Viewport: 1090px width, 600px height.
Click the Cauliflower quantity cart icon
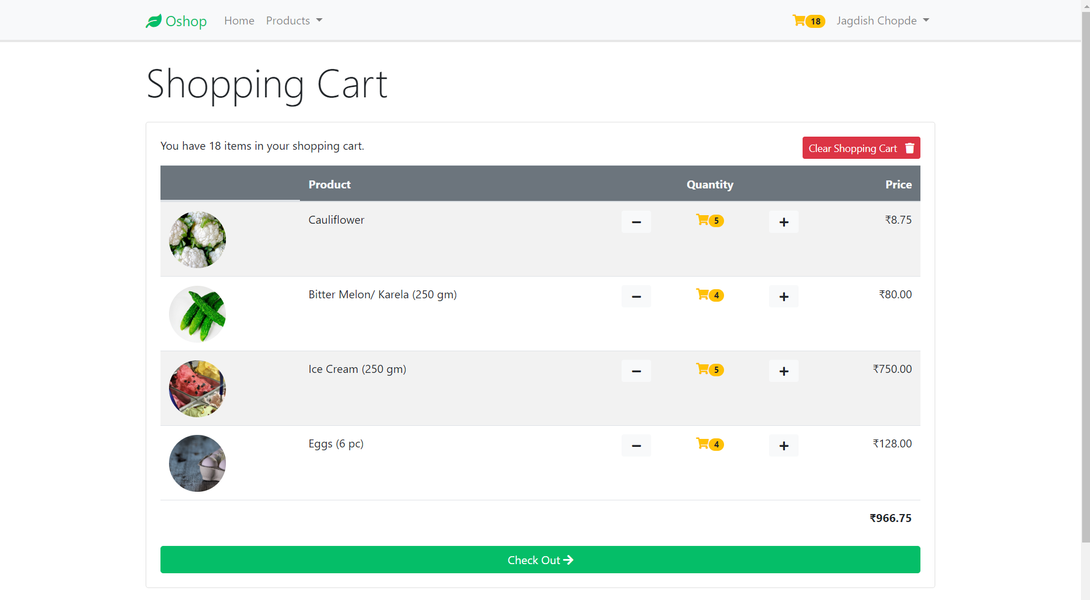tap(703, 220)
